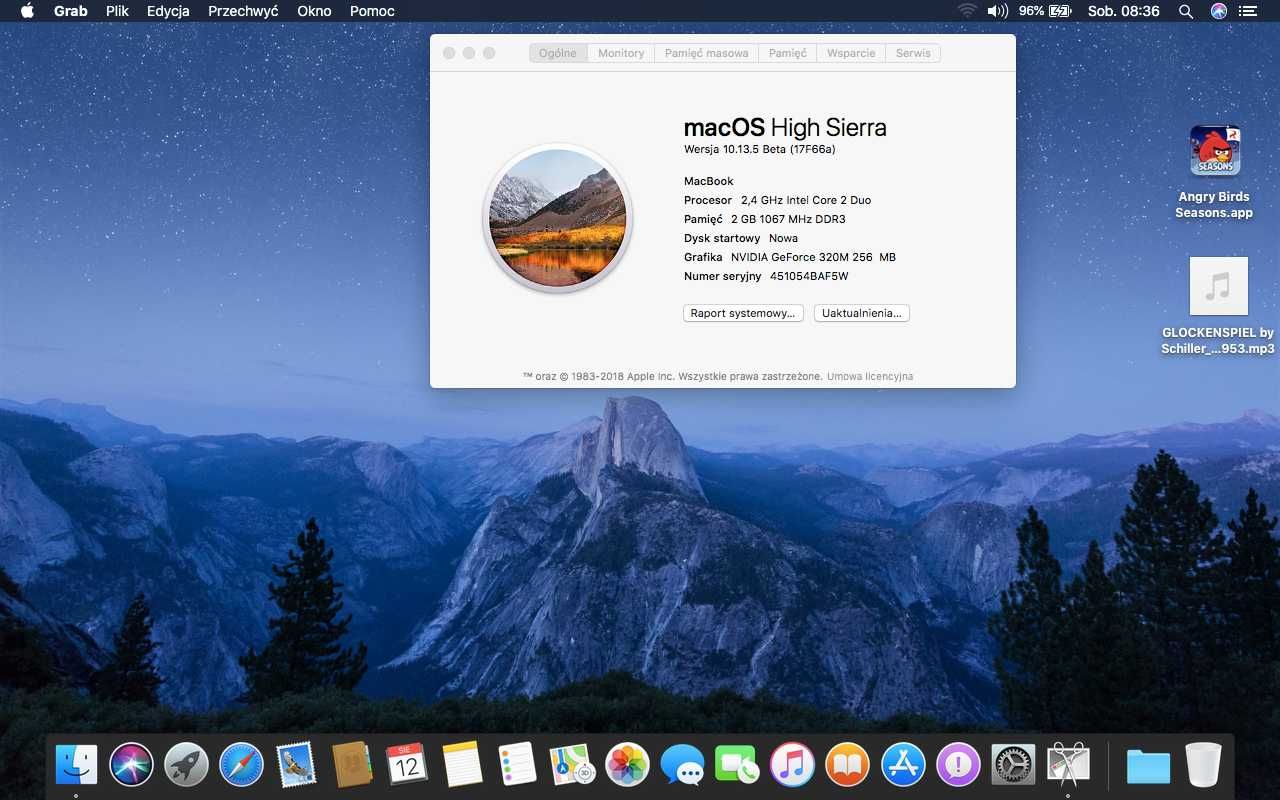Open System Preferences gear icon
The height and width of the screenshot is (800, 1280).
(1013, 765)
